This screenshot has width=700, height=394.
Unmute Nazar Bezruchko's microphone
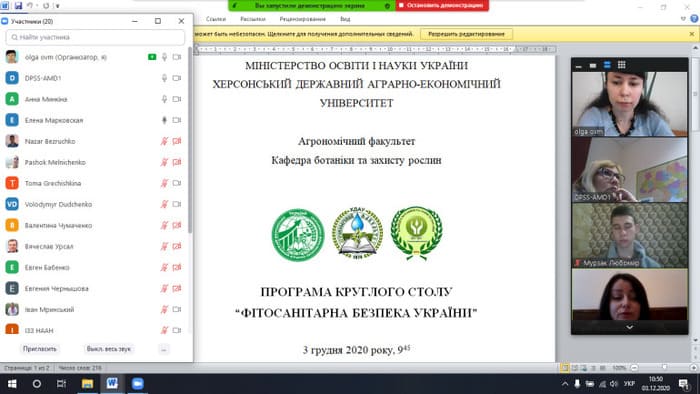point(164,141)
